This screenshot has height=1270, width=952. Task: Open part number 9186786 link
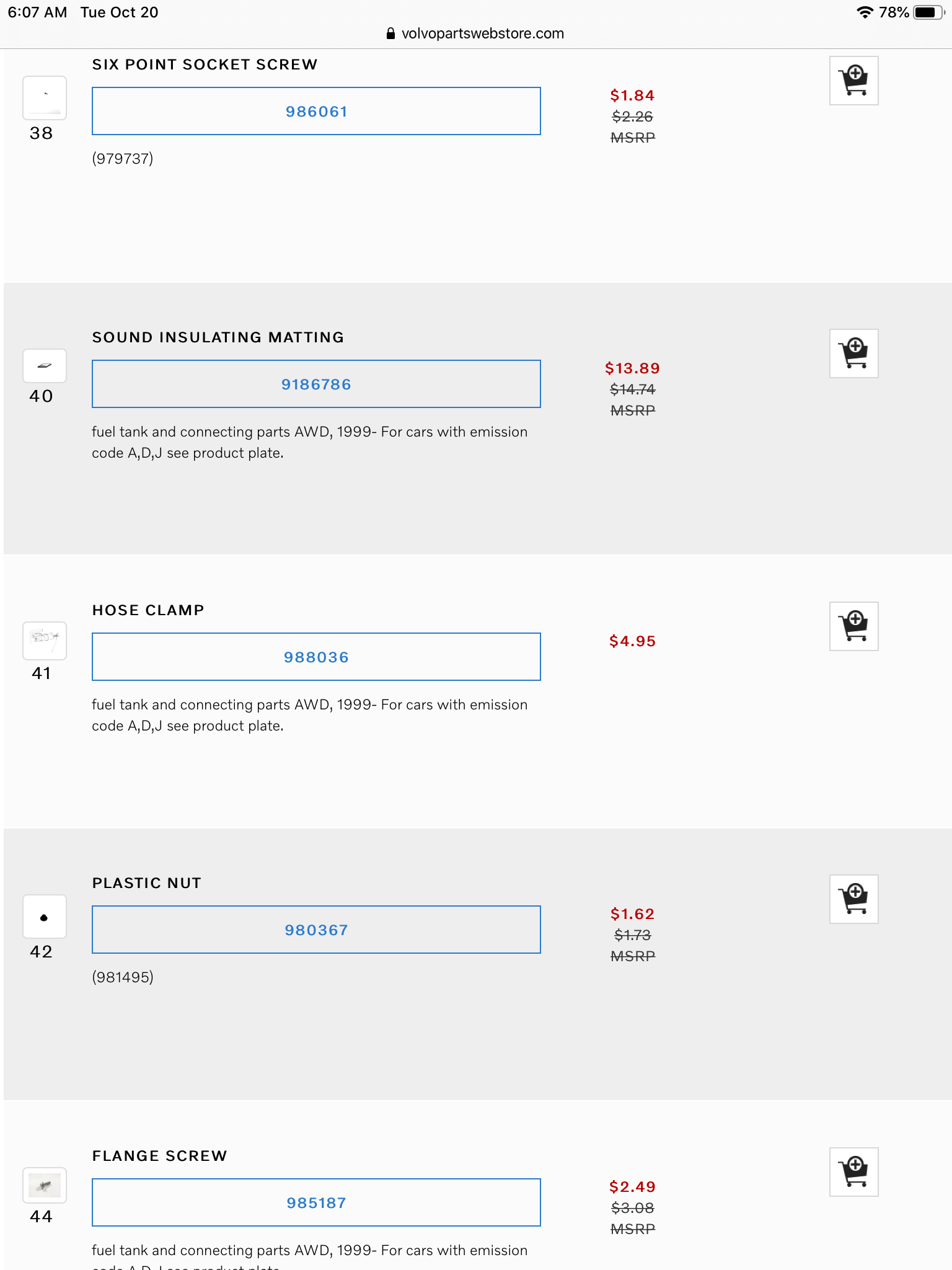(x=316, y=384)
